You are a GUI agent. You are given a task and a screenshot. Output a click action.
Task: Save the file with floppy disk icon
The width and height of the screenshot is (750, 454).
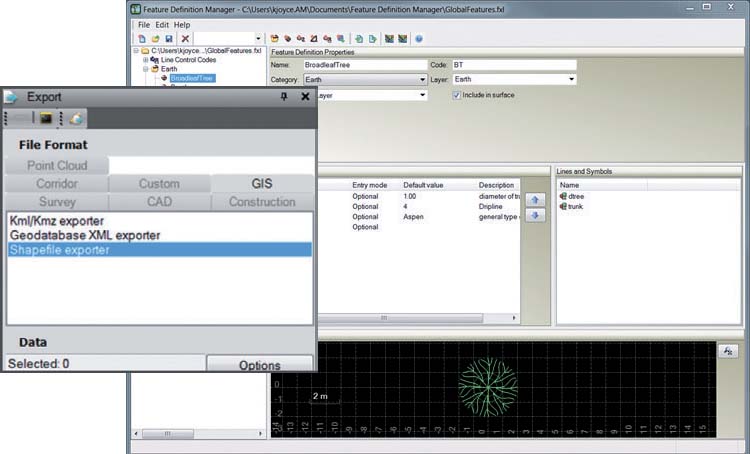tap(169, 39)
